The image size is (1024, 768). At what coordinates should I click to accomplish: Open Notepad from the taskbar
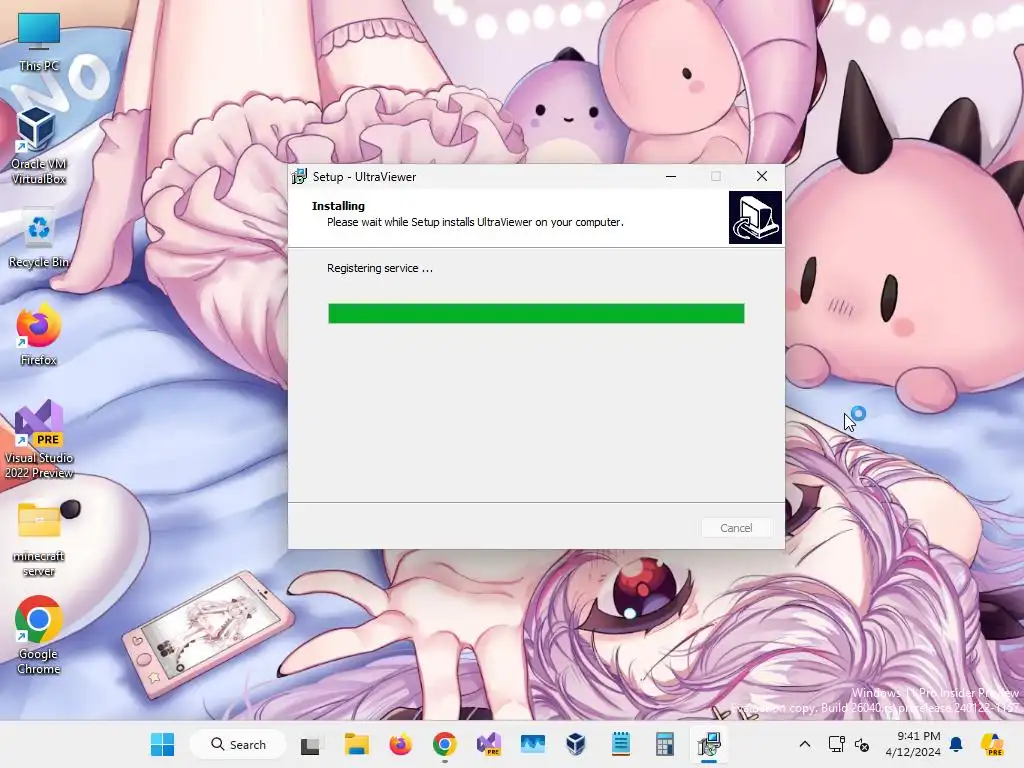pyautogui.click(x=620, y=744)
